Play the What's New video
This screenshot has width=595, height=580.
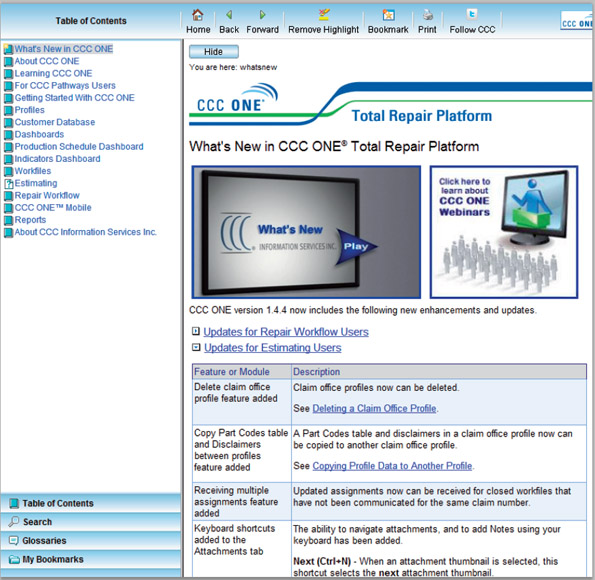pos(356,246)
